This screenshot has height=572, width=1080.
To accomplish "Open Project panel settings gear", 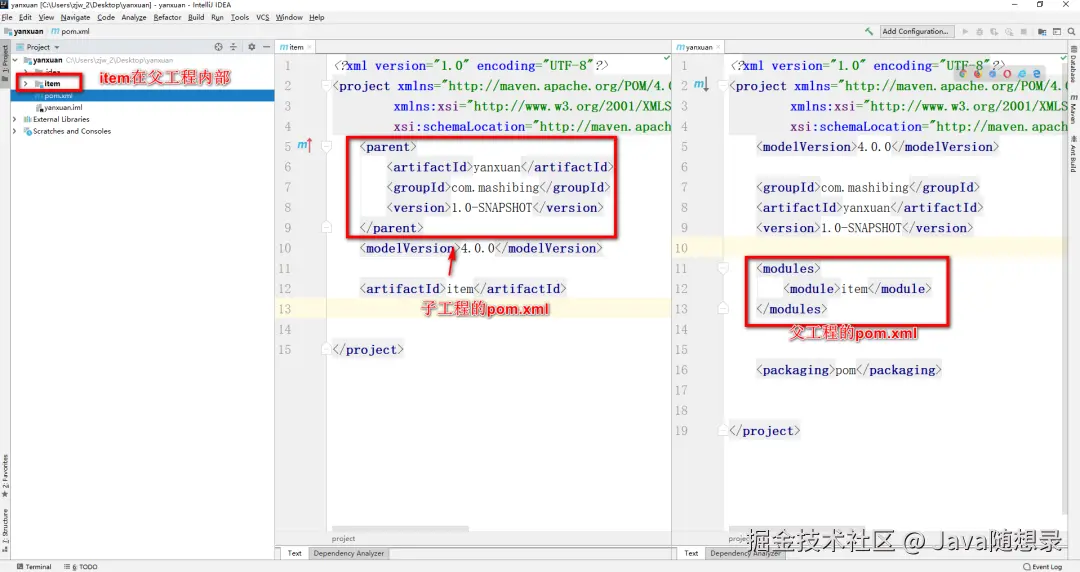I will pos(251,47).
